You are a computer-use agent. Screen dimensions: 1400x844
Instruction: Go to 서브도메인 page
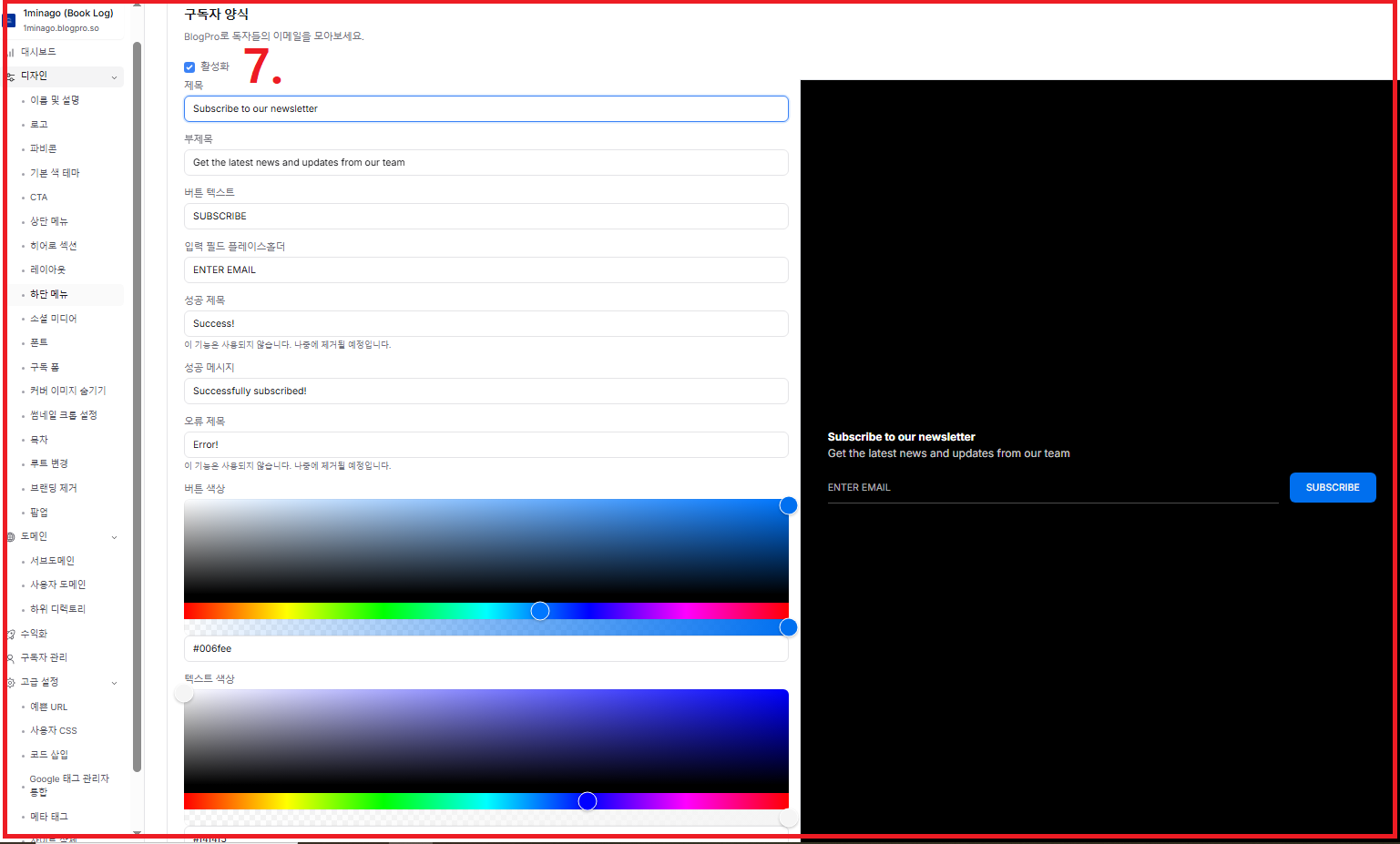[x=52, y=561]
